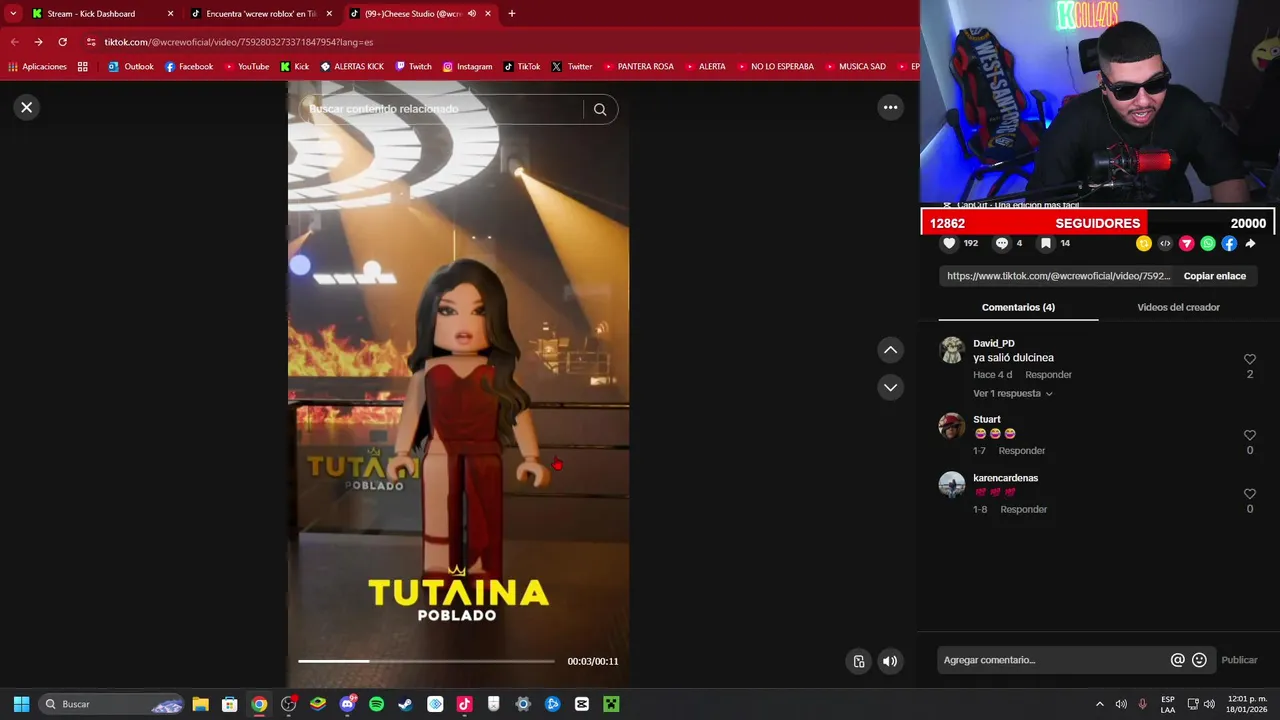Open the Outlook bookmark

(x=131, y=67)
